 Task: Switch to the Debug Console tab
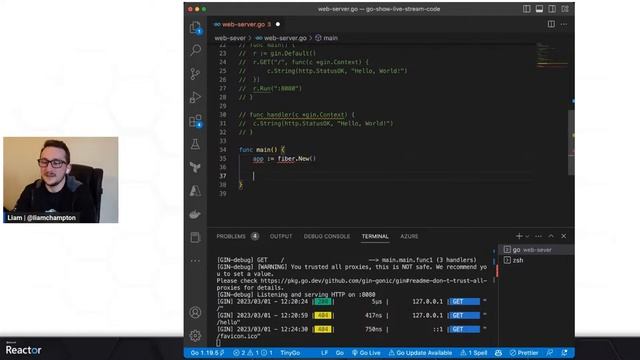327,236
